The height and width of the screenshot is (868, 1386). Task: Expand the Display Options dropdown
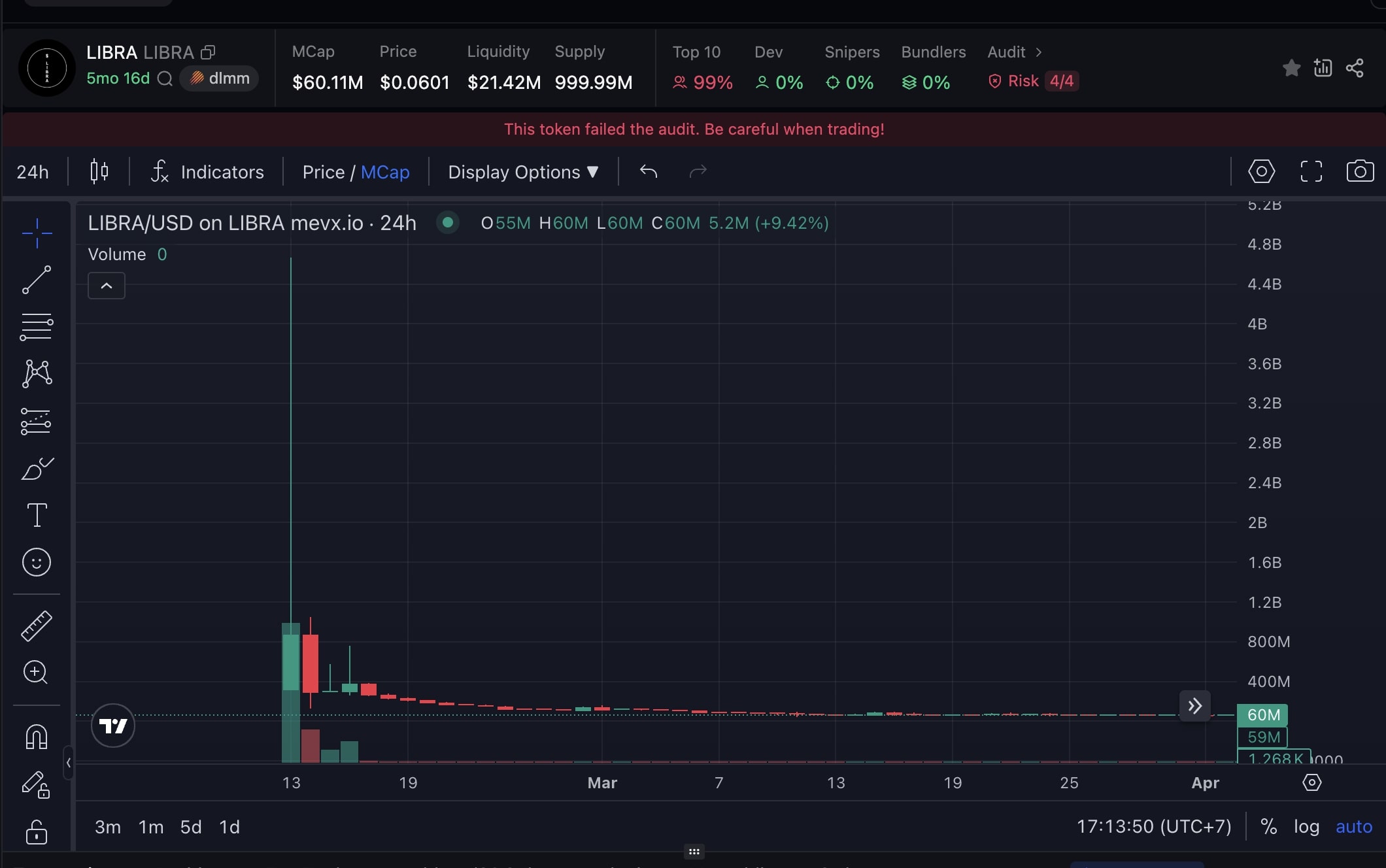(523, 172)
